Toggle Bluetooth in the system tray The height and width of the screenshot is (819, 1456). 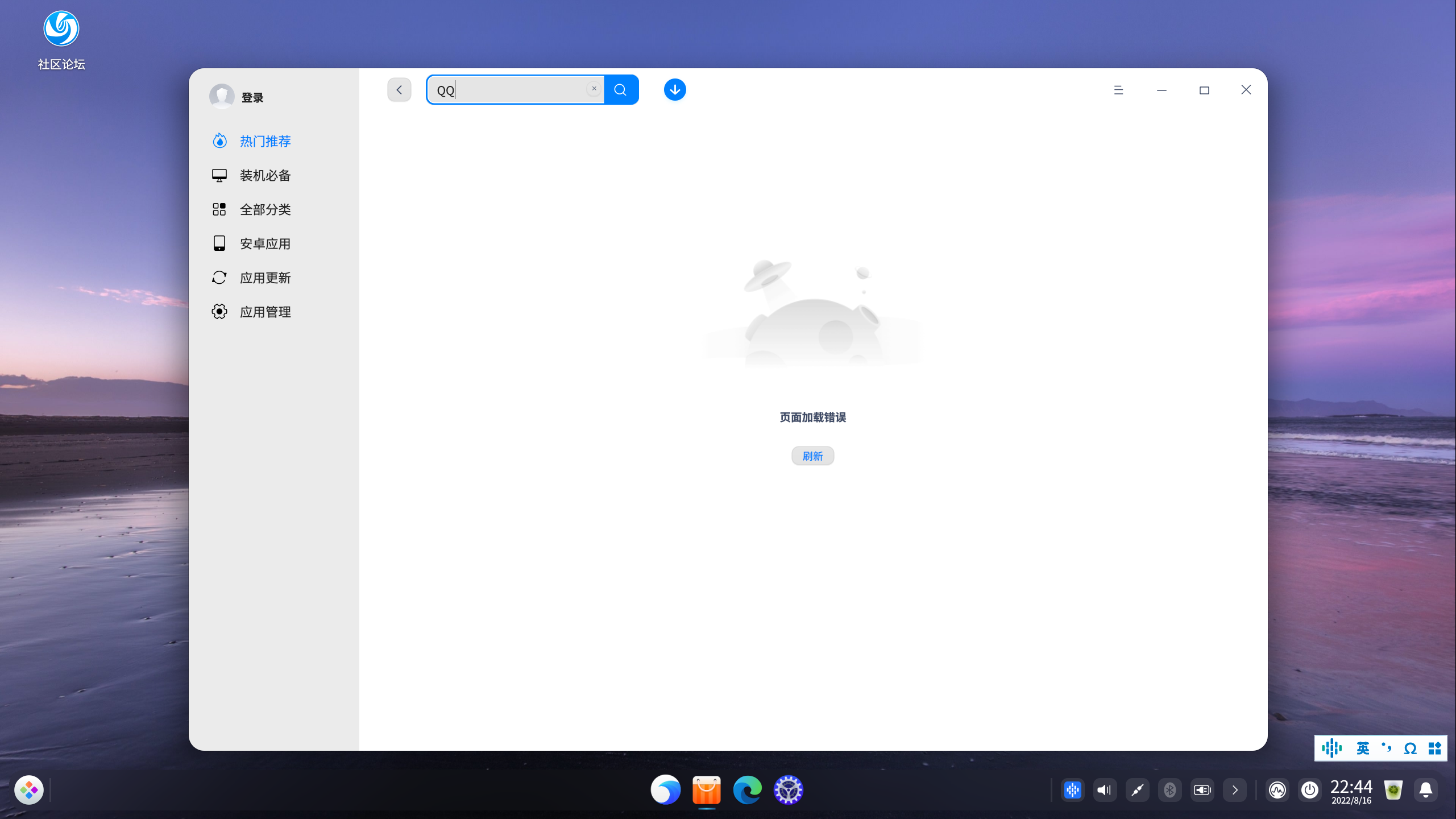tap(1169, 789)
